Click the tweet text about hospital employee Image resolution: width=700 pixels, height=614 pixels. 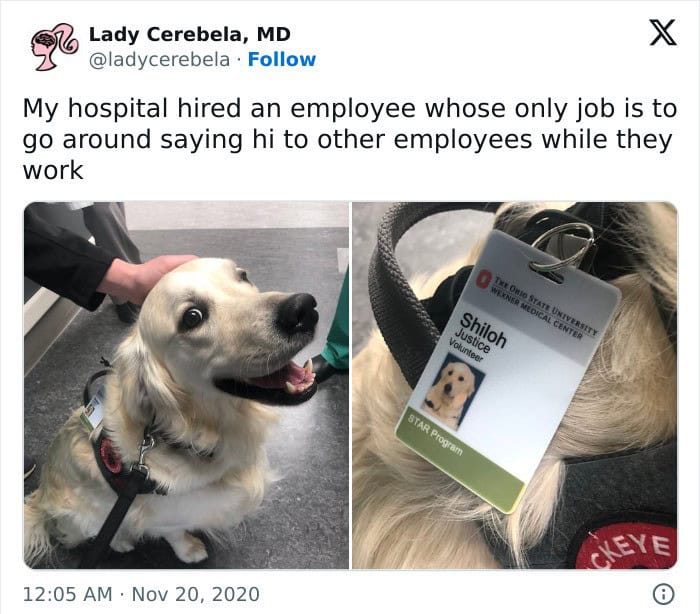coord(350,139)
